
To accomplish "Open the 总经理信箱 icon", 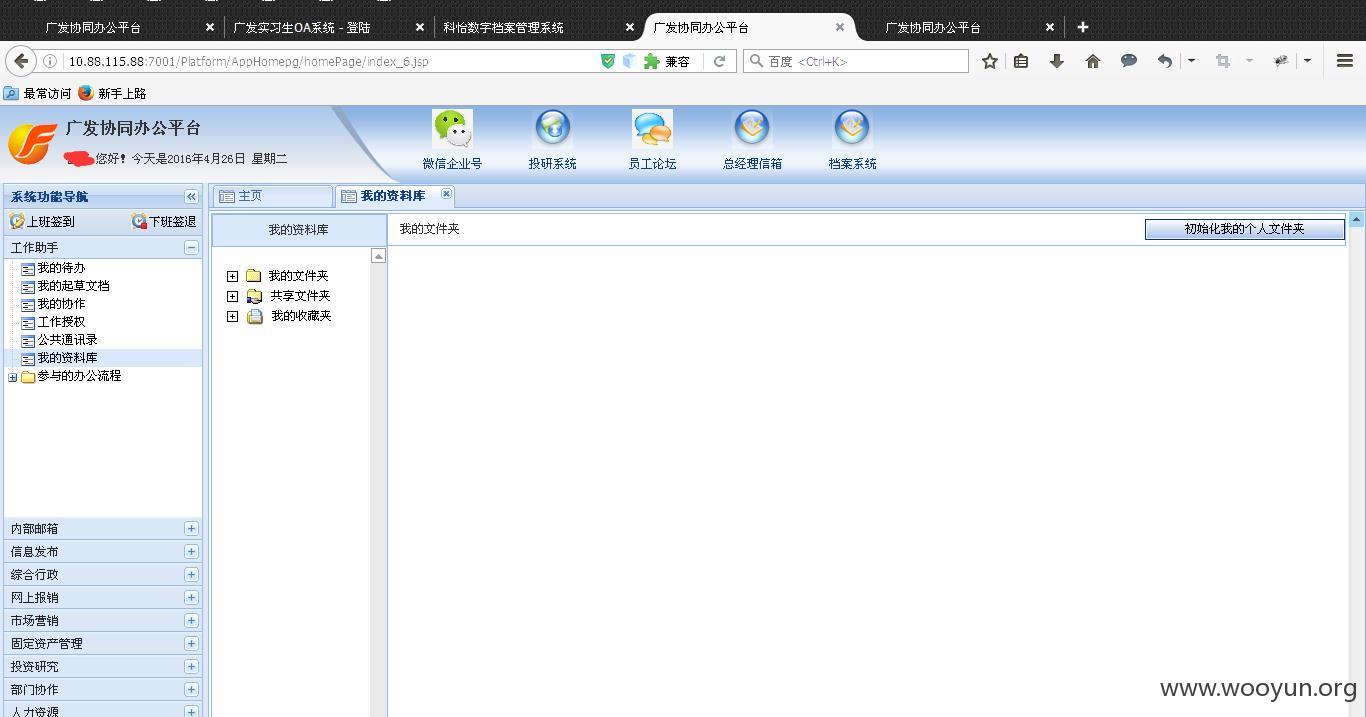I will click(x=752, y=128).
